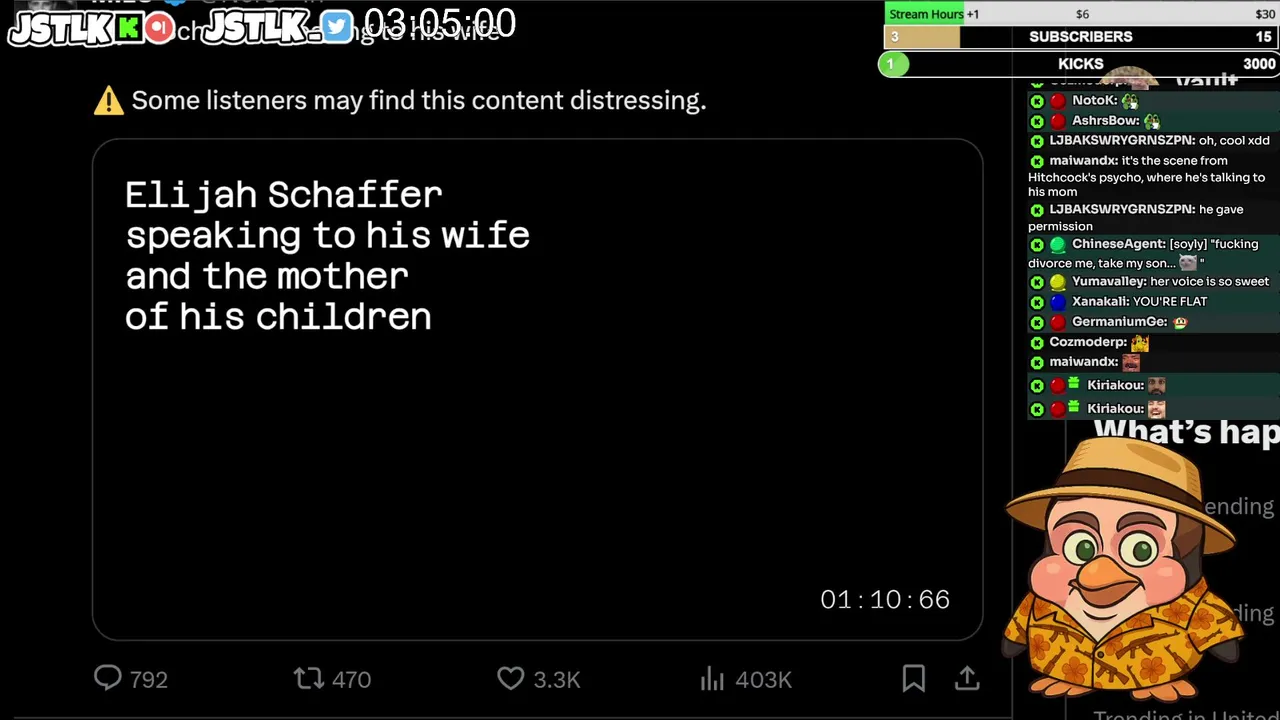Open the replies via the comment bubble icon
Screen dimensions: 1280x720
point(108,678)
